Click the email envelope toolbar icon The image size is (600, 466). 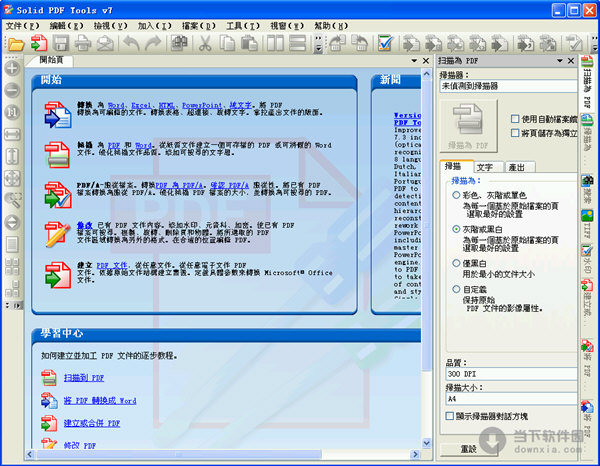[x=105, y=43]
